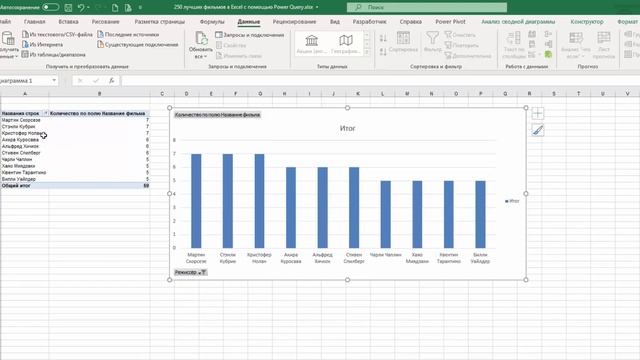Click the Поиск search box

pyautogui.click(x=427, y=7)
